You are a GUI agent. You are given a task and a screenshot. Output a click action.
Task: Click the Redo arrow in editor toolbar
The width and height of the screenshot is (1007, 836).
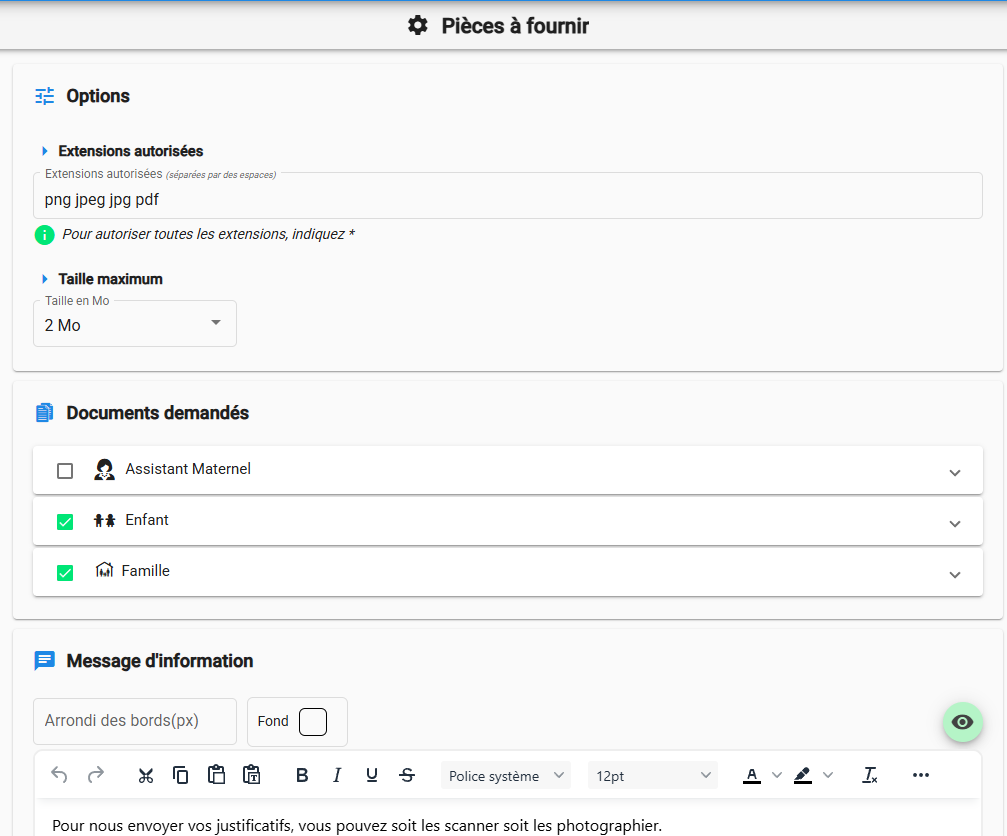click(x=96, y=775)
